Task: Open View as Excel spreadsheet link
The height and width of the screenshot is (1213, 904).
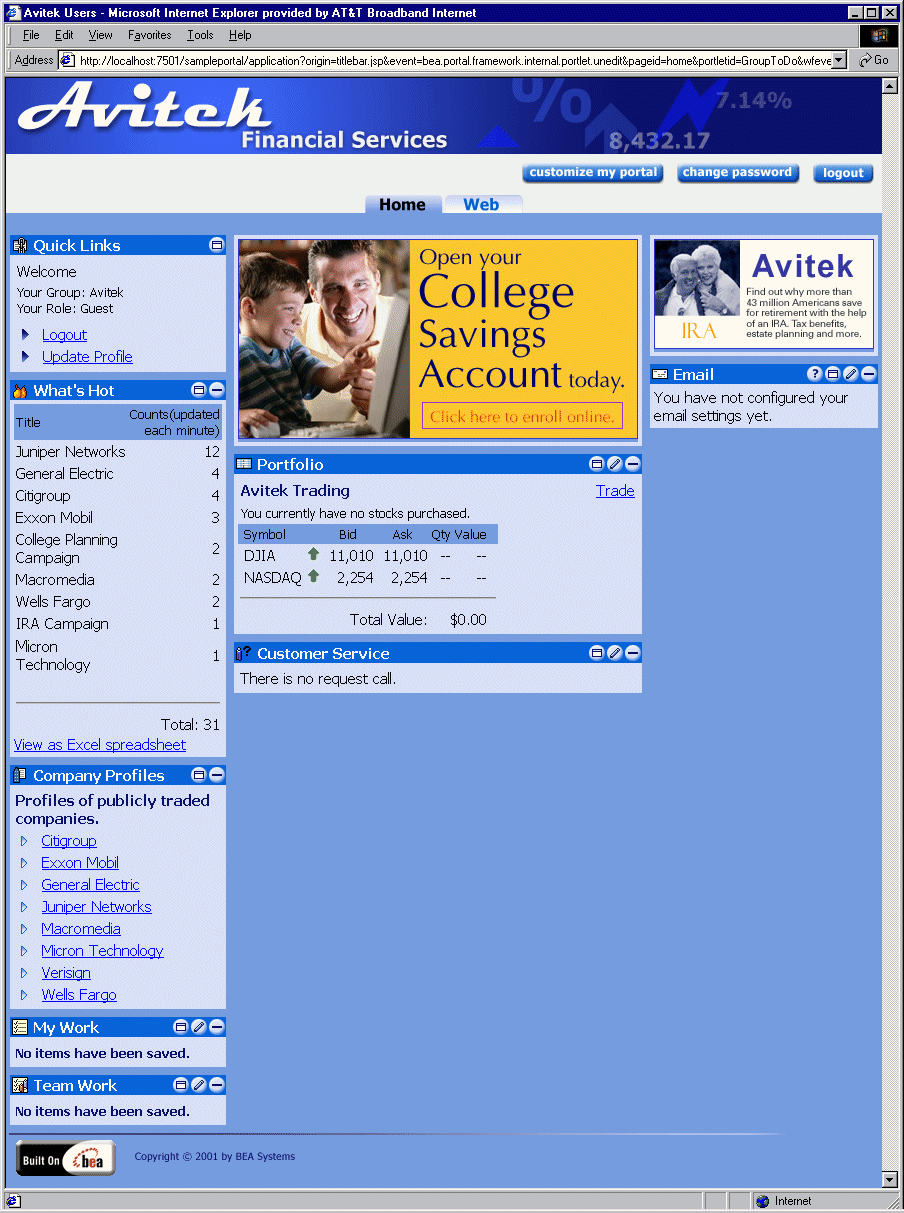Action: 100,745
